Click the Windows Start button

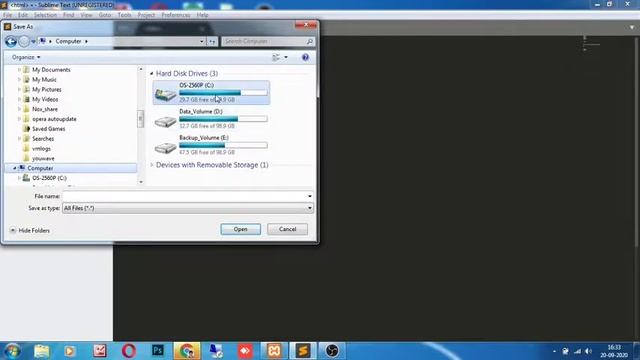click(x=12, y=351)
